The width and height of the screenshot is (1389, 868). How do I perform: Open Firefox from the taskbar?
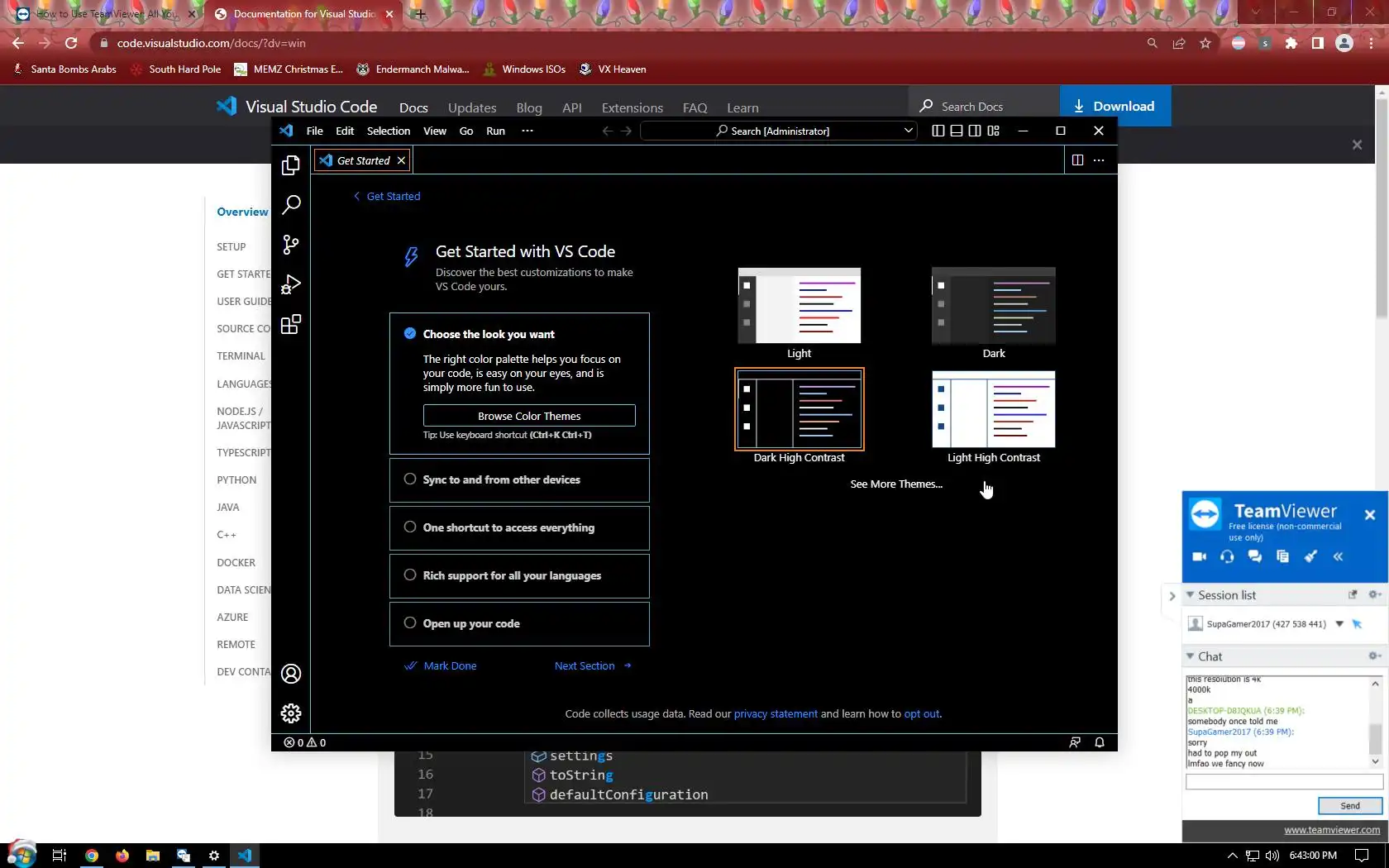(122, 856)
